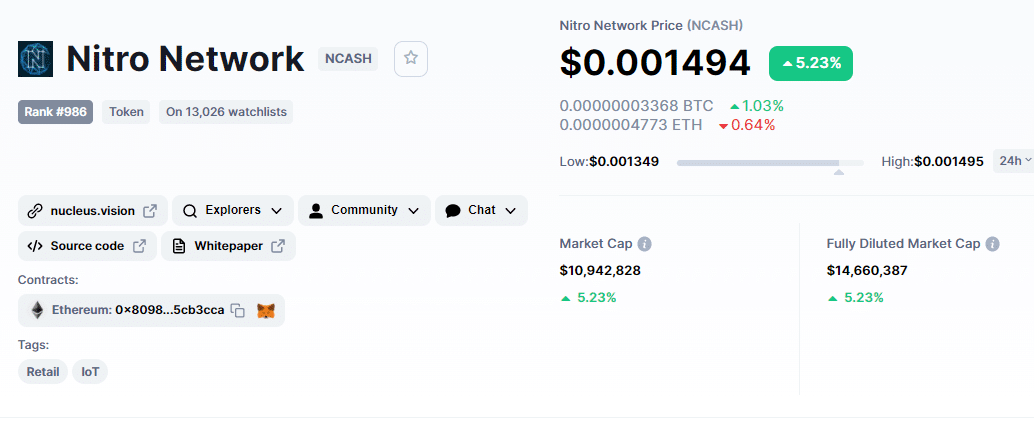Show Market Cap info tooltip icon

644,244
